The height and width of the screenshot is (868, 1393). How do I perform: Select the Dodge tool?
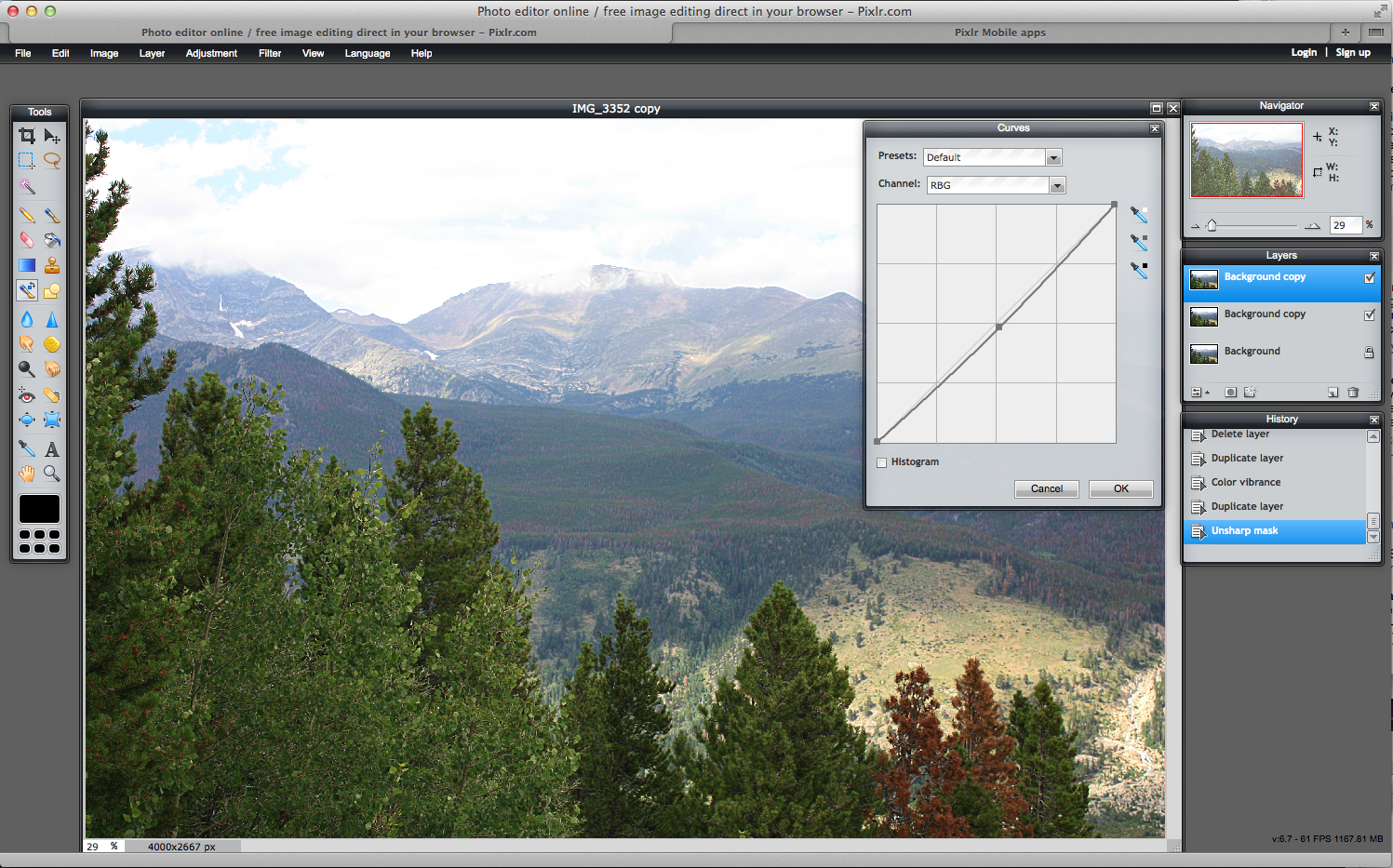[27, 369]
